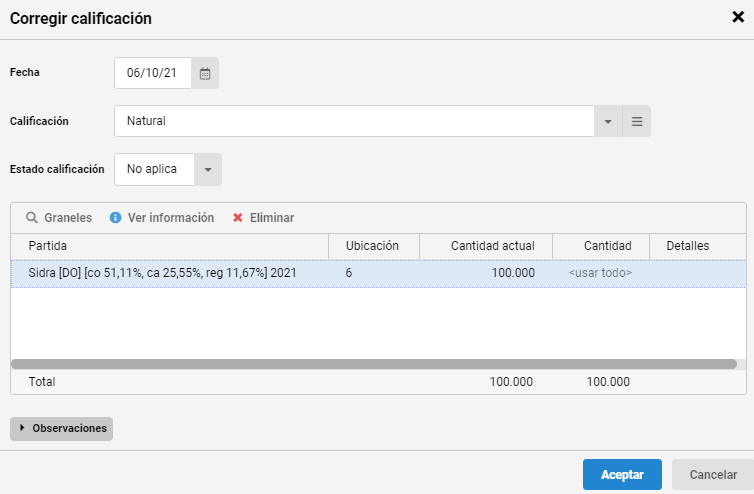754x494 pixels.
Task: Select the Sidra [DO] 2021 row
Action: 378,273
